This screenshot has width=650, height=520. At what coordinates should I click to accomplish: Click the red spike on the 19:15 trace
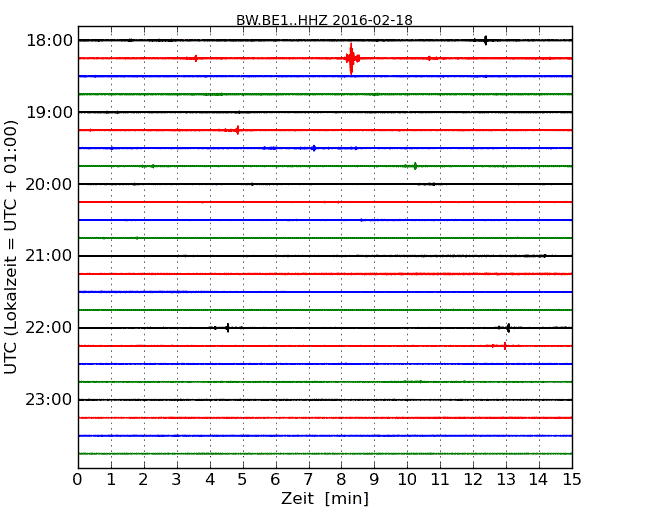pyautogui.click(x=237, y=130)
